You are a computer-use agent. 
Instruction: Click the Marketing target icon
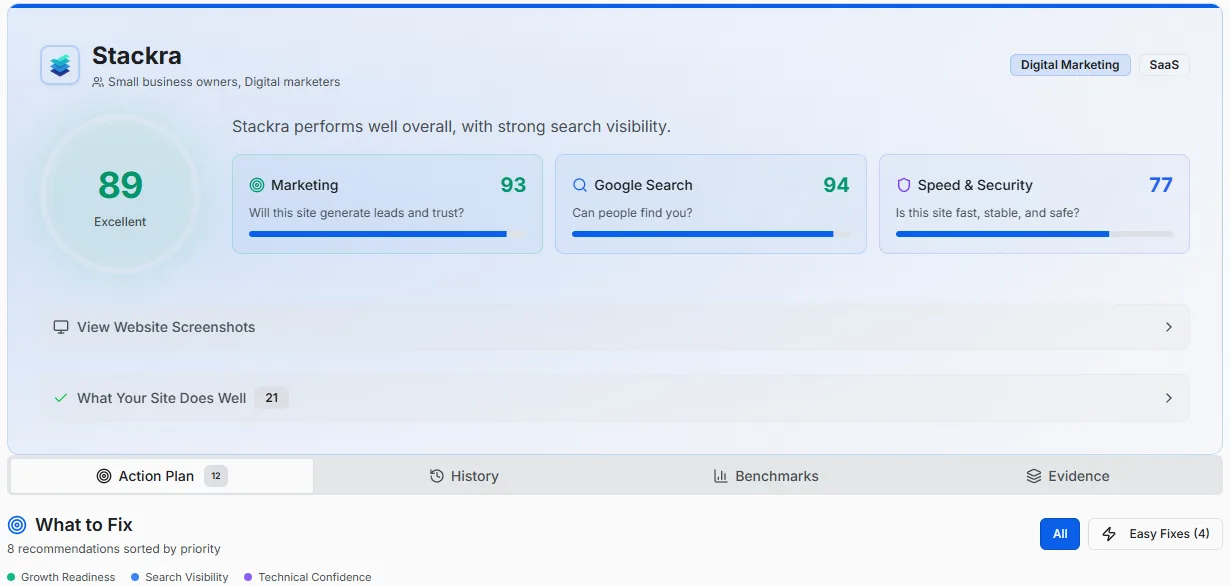coord(256,185)
